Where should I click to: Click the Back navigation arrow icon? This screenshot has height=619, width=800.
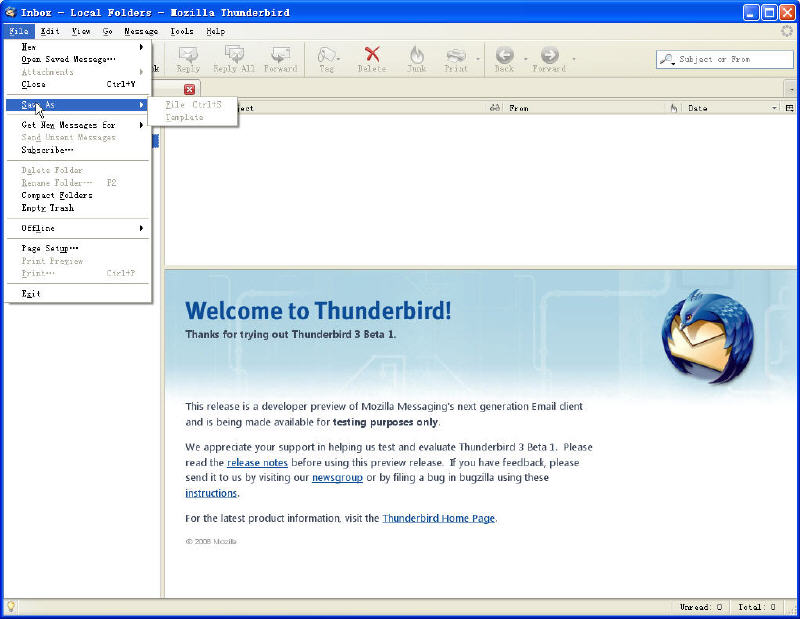click(505, 54)
